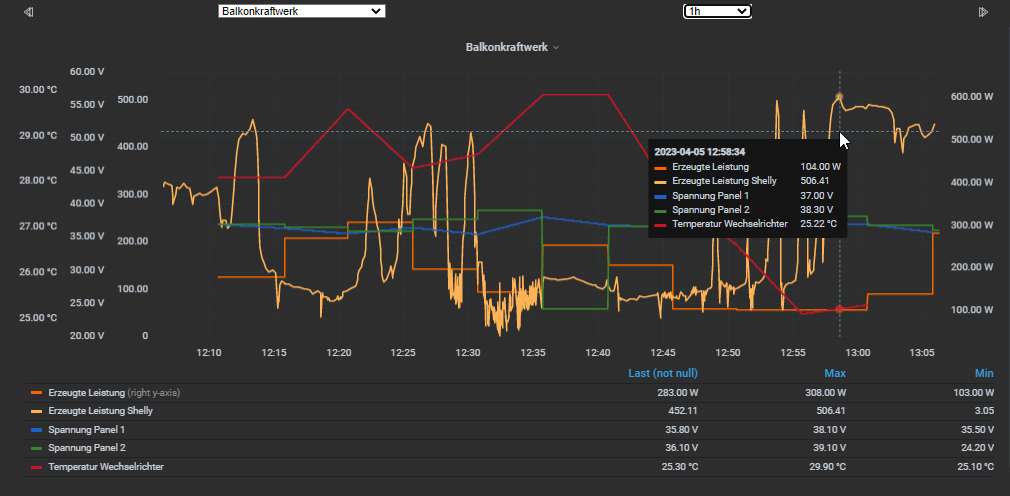Screen dimensions: 1010x496
Task: Click the 600.00 W right axis label
Action: coord(972,97)
